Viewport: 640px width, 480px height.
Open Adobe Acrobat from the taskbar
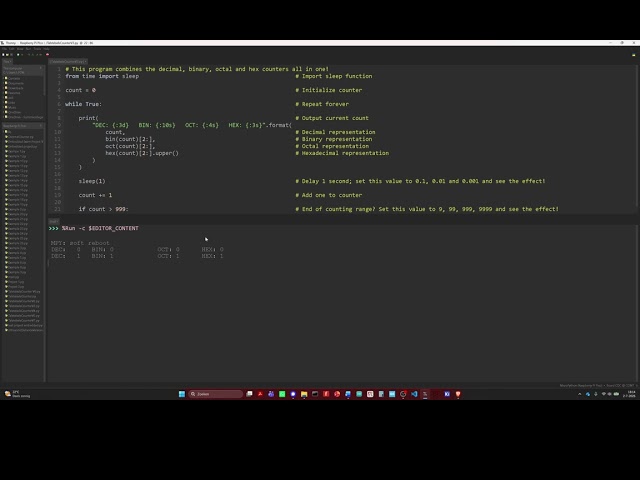tap(260, 394)
